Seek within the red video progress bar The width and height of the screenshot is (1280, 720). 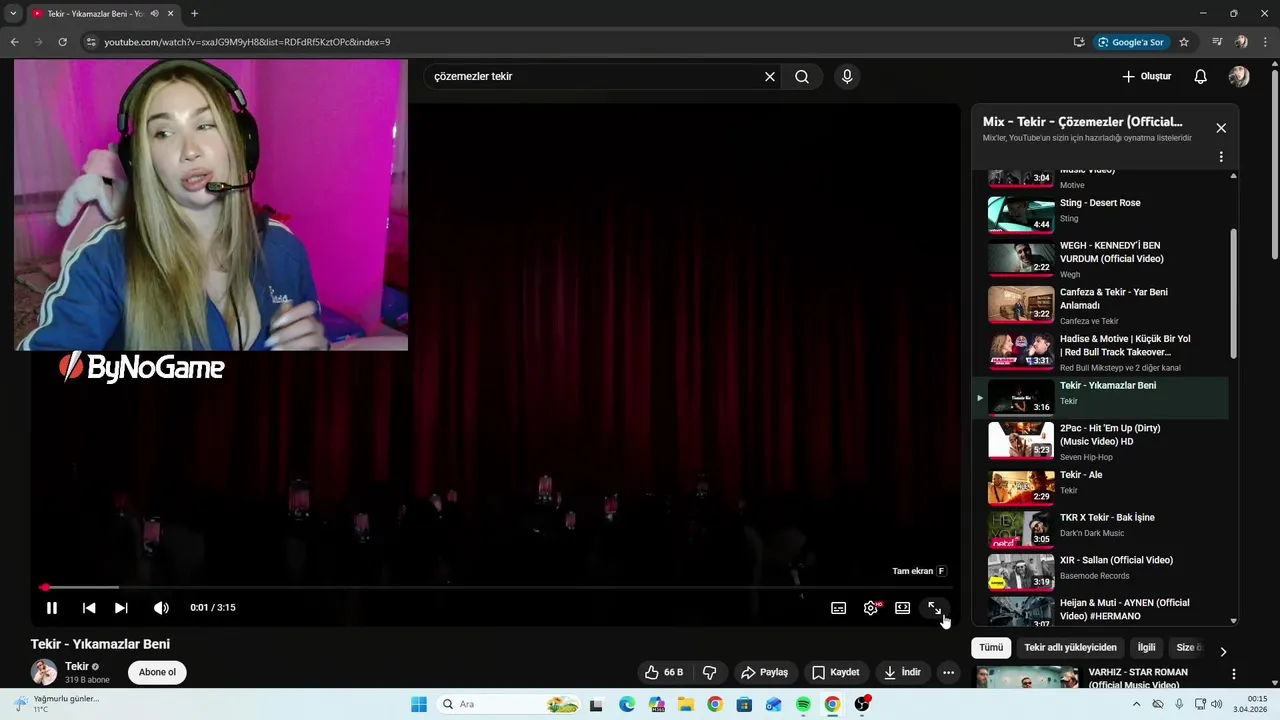[x=495, y=587]
